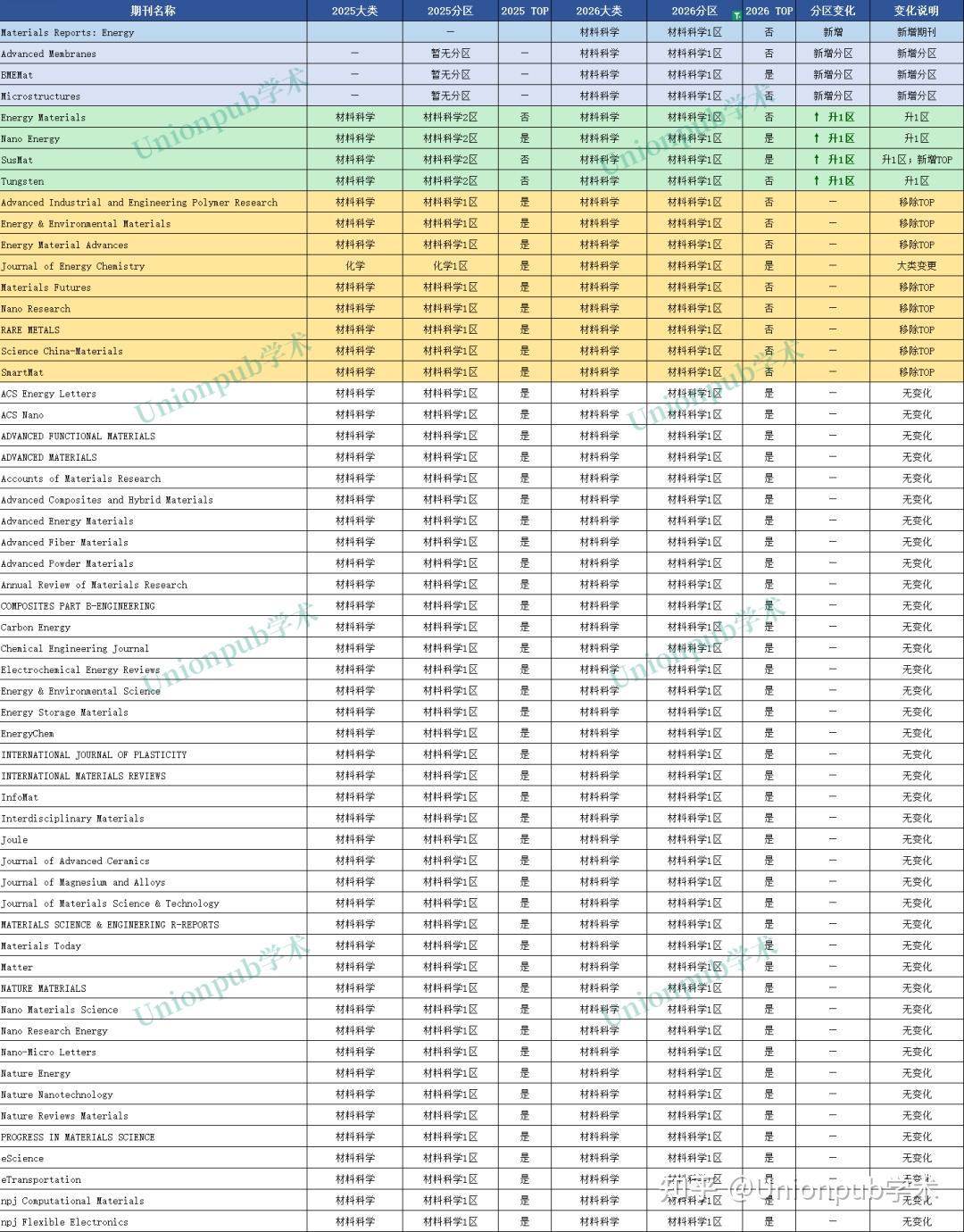The height and width of the screenshot is (1232, 964).
Task: Click the ACS Energy Letters cell
Action: 154,394
